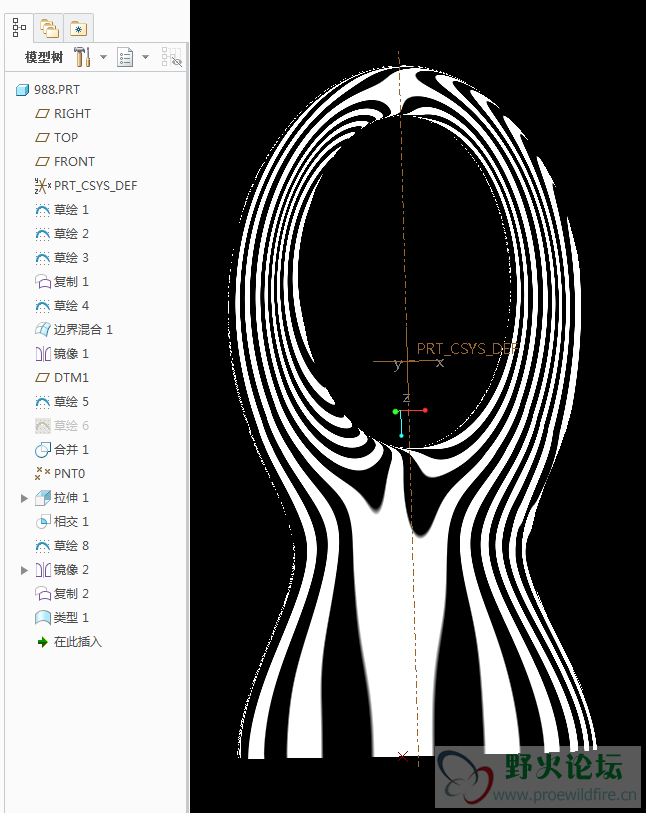The image size is (646, 813).
Task: Open model tree settings hammer icon
Action: click(82, 57)
